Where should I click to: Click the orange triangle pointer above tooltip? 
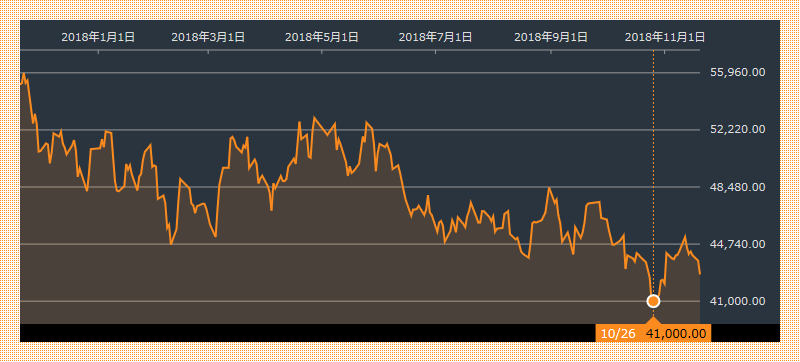click(653, 321)
